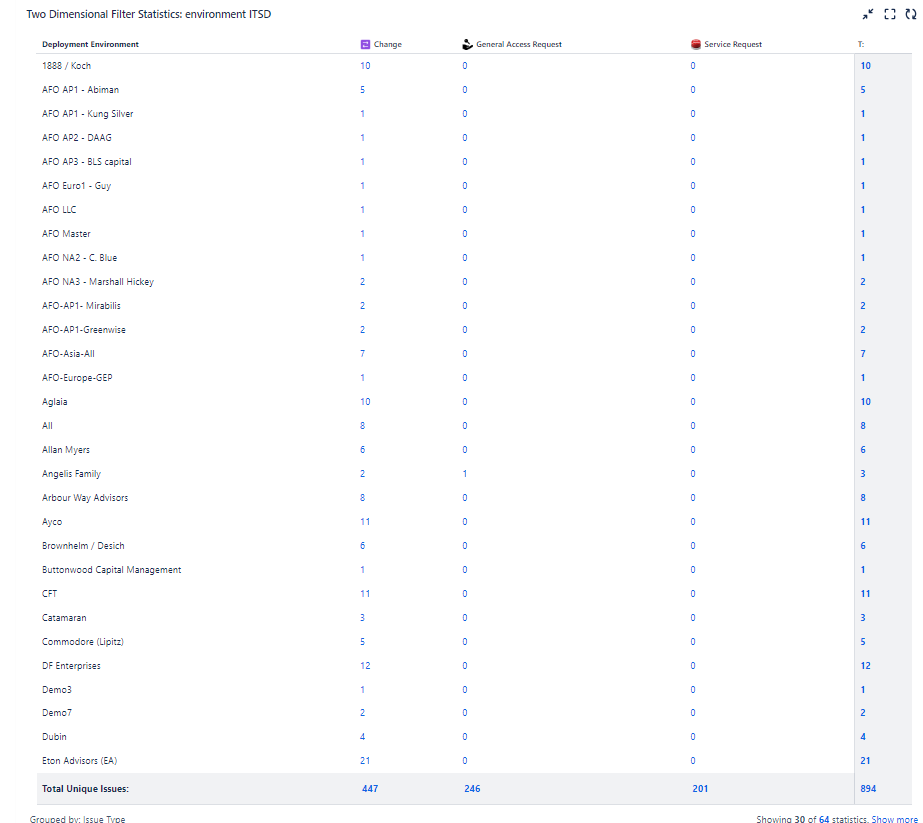This screenshot has width=923, height=823.
Task: Click the Service Request total 201
Action: [x=699, y=788]
